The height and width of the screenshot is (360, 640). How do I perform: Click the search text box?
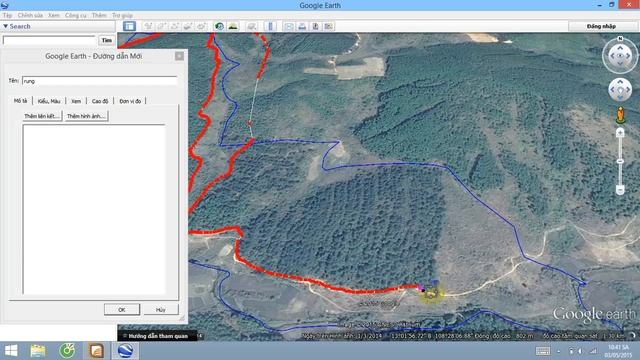(49, 40)
